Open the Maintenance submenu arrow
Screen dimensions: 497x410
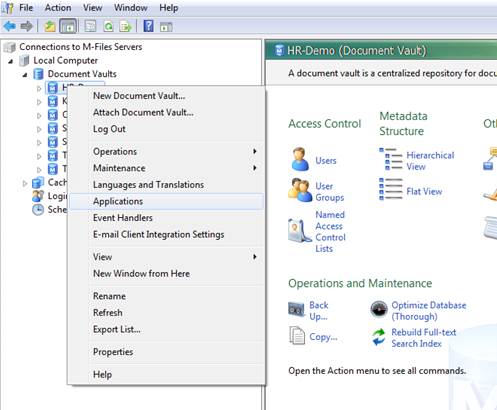pos(255,168)
